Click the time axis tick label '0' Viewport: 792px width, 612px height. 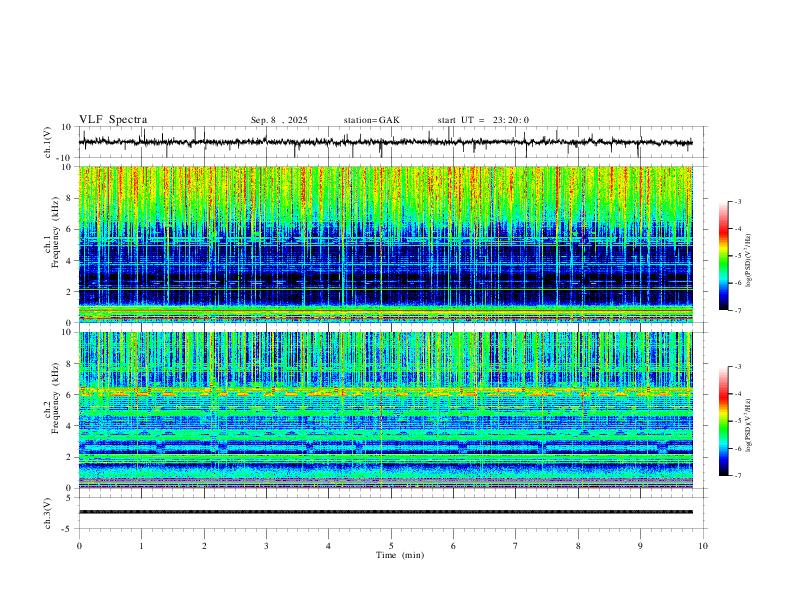pyautogui.click(x=79, y=546)
